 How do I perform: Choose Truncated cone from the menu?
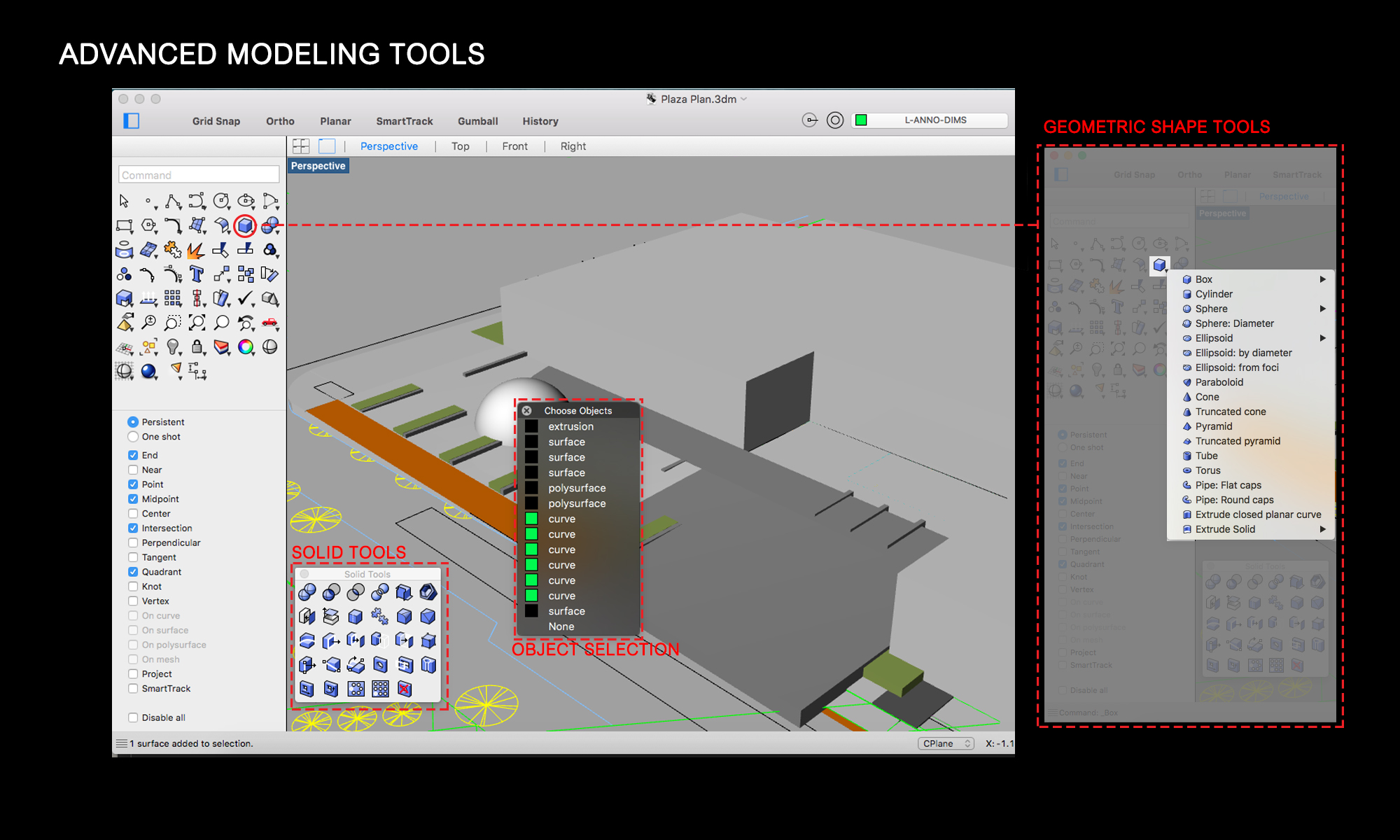point(1231,412)
